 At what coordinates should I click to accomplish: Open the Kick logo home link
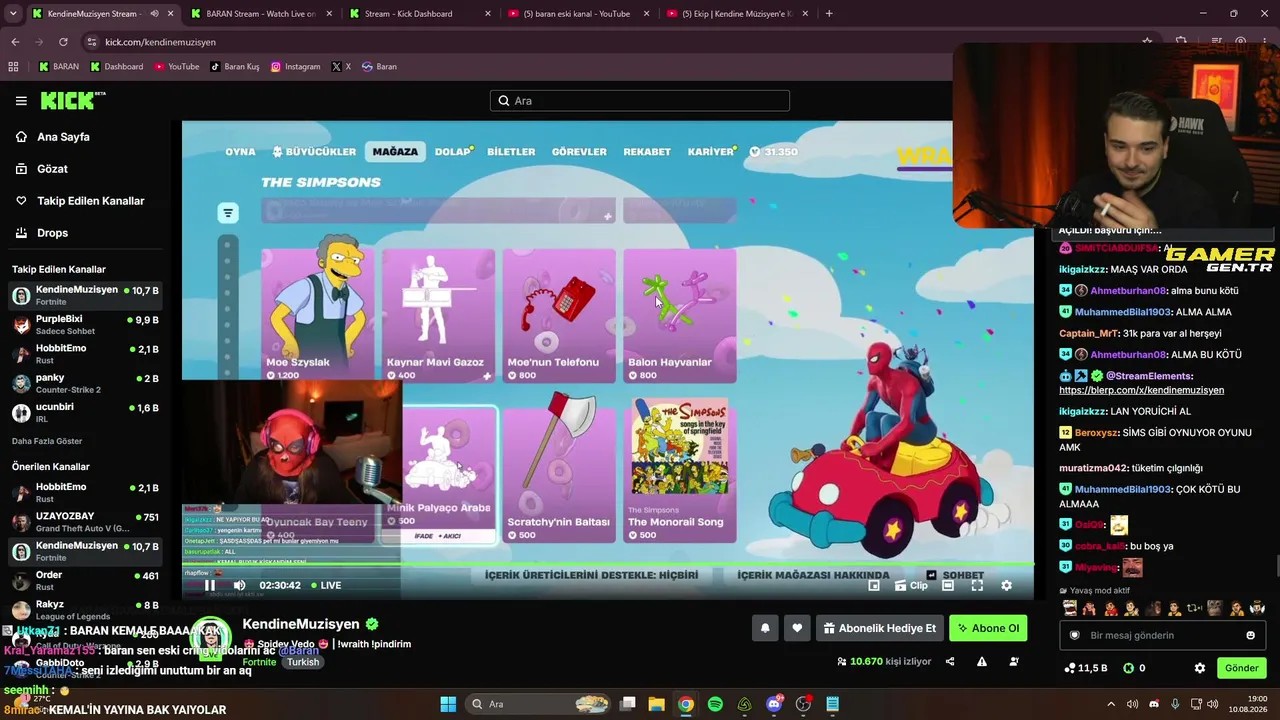[72, 100]
